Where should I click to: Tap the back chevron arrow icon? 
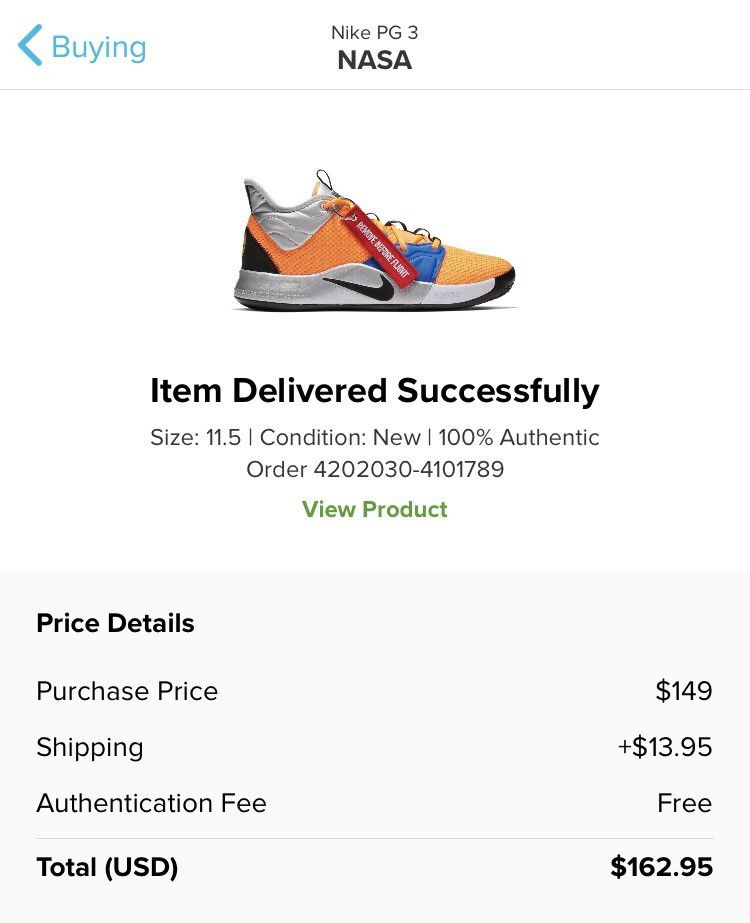click(x=30, y=46)
